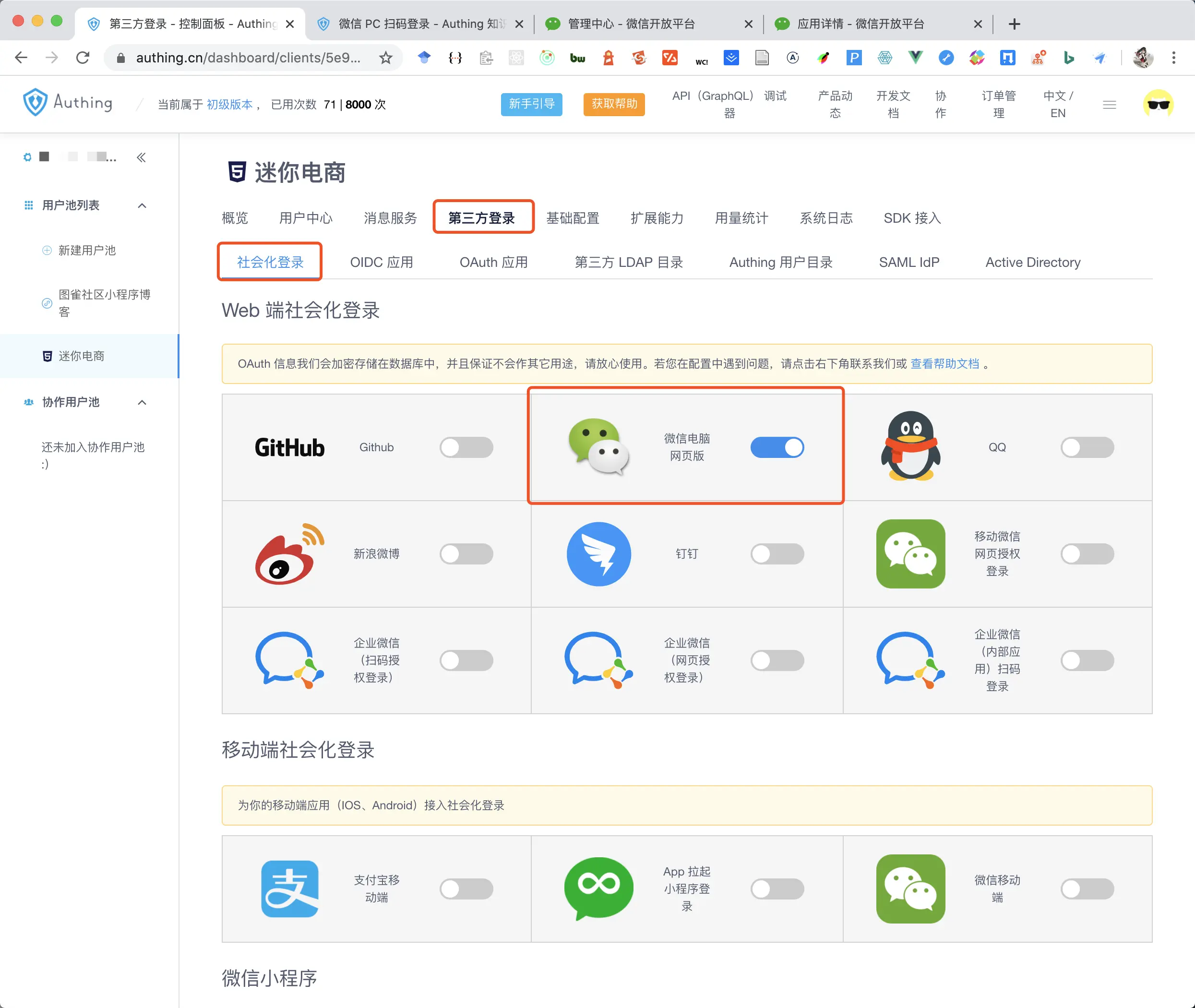Enable 钉钉 login toggle

click(x=777, y=554)
